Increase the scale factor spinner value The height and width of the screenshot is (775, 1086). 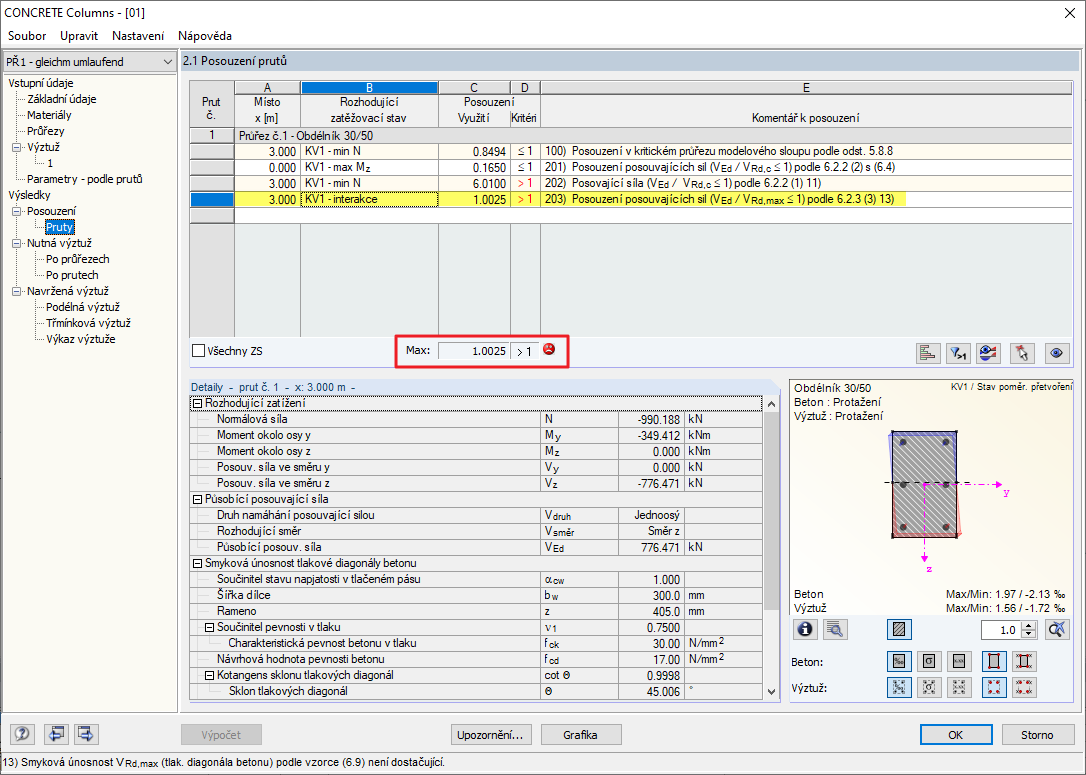pos(1029,625)
